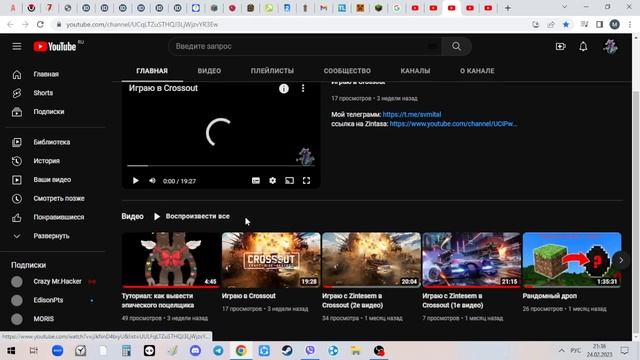Click the YouTube logo
This screenshot has width=640, height=360.
click(x=55, y=47)
